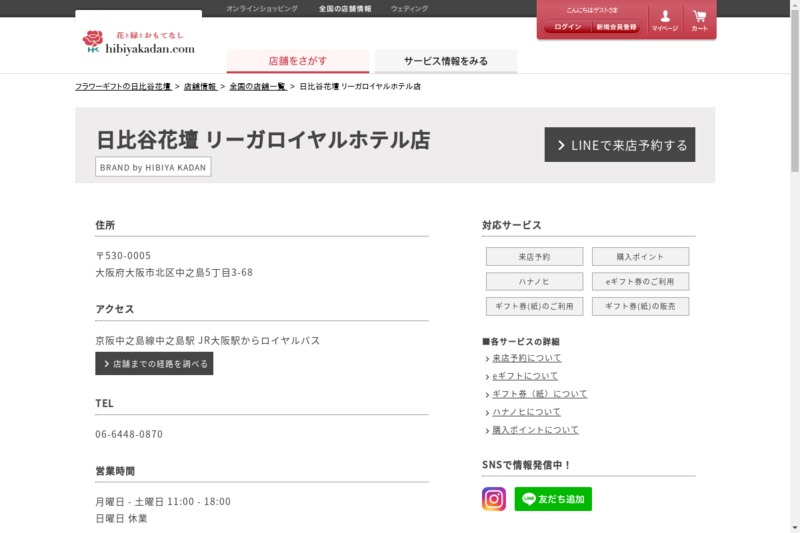Open the ハナノヒについて link

[x=527, y=412]
